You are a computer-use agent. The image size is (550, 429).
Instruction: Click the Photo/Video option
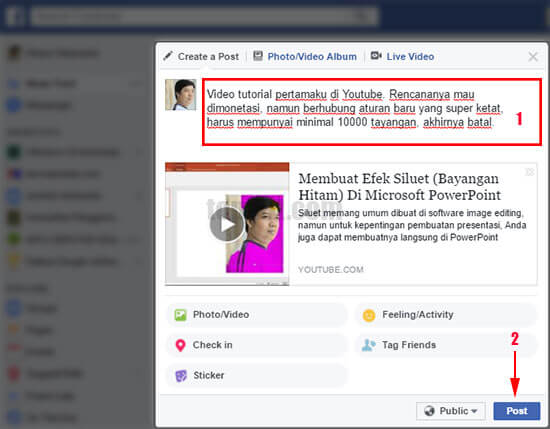[256, 315]
